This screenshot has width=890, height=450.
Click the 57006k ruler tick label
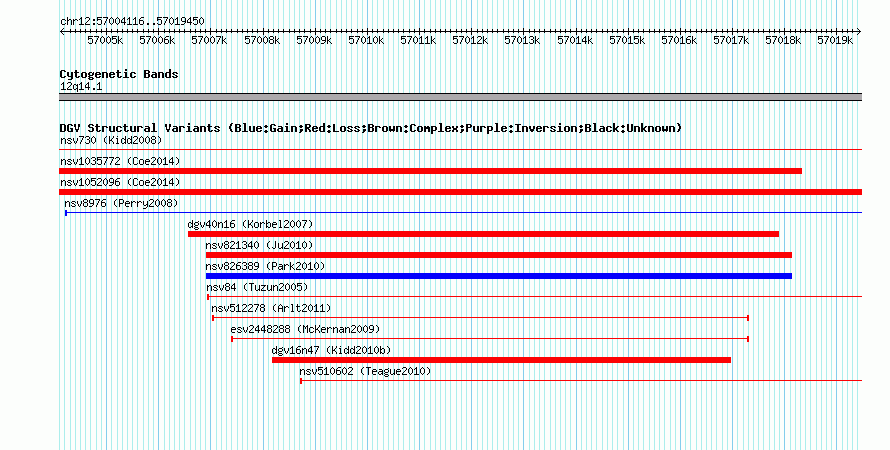tap(157, 40)
